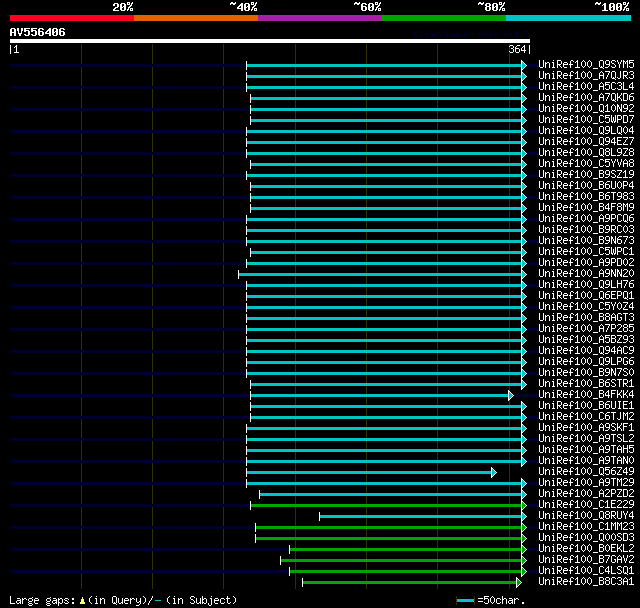Click the AV556406 query name
This screenshot has height=608, width=640.
click(38, 32)
